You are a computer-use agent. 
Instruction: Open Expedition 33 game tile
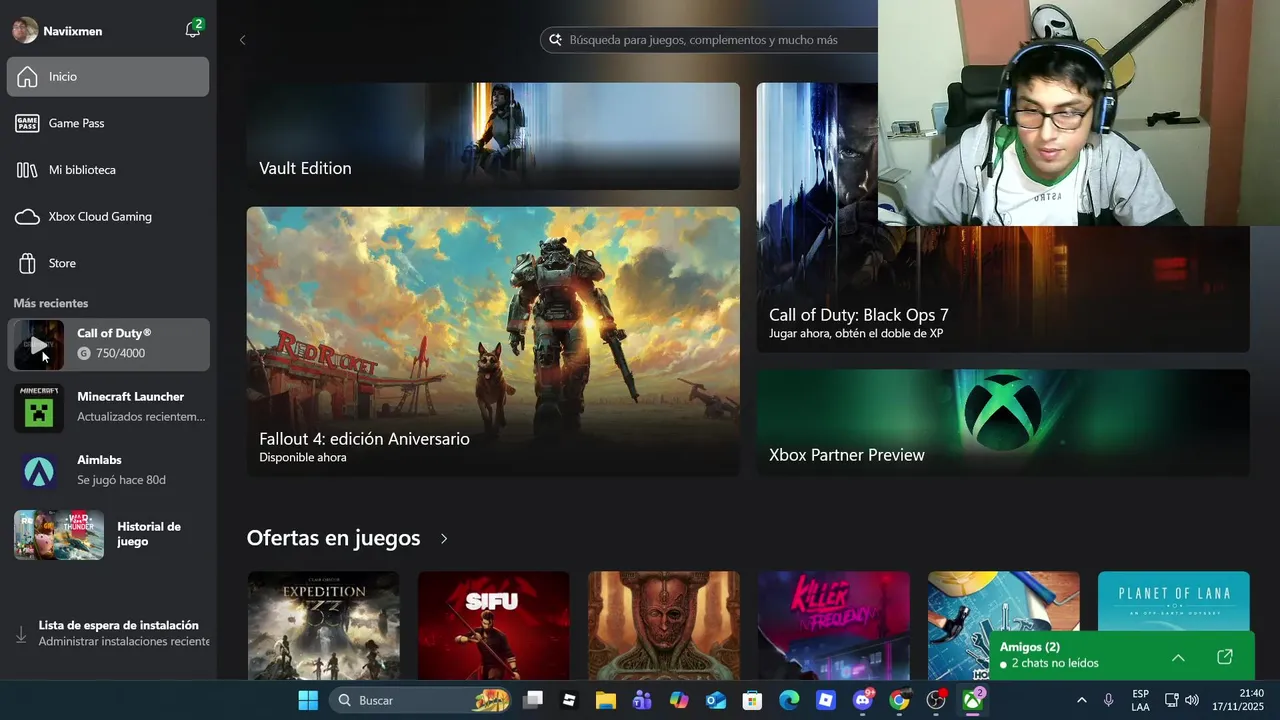pyautogui.click(x=324, y=626)
